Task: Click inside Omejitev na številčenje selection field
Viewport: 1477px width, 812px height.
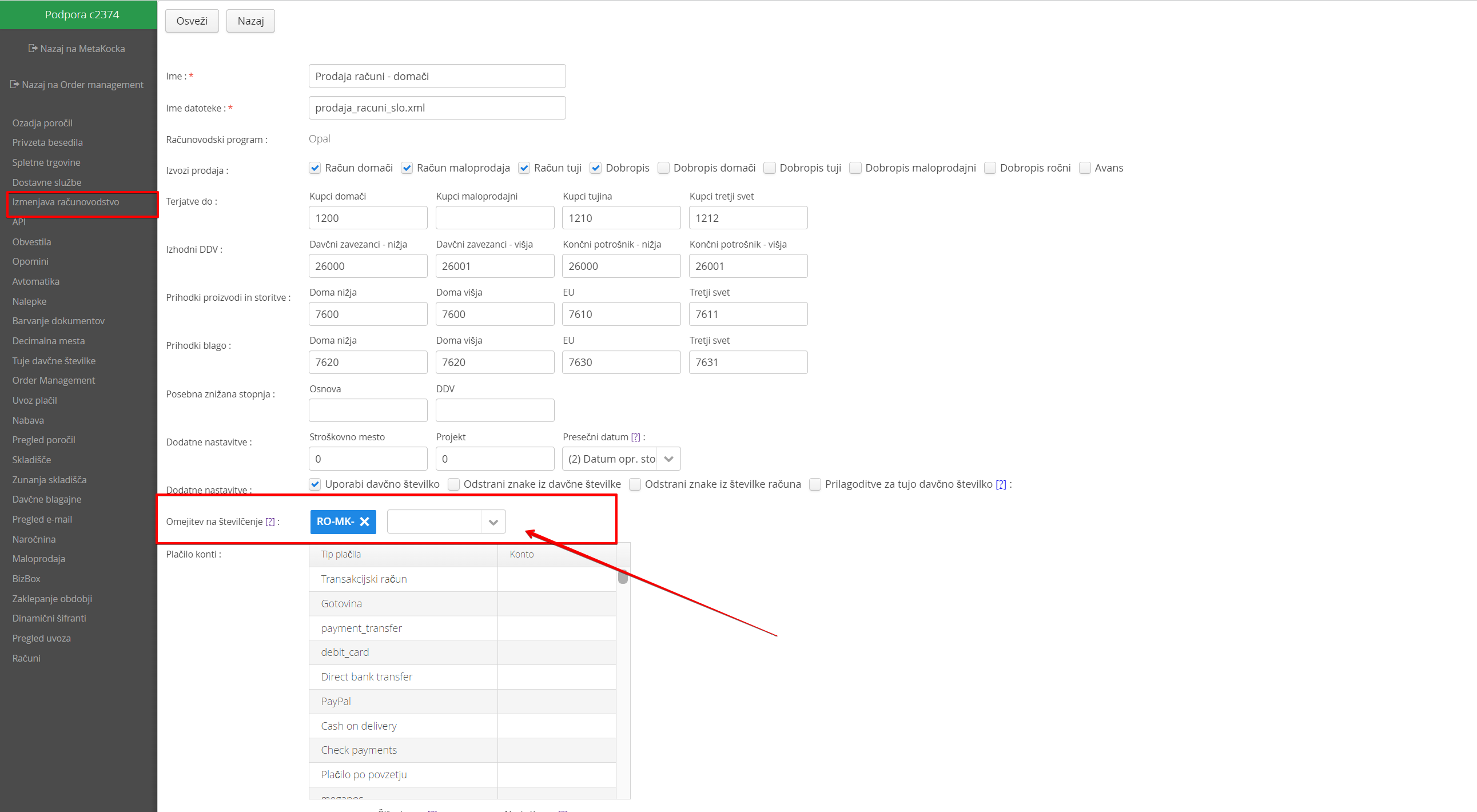Action: pos(434,522)
